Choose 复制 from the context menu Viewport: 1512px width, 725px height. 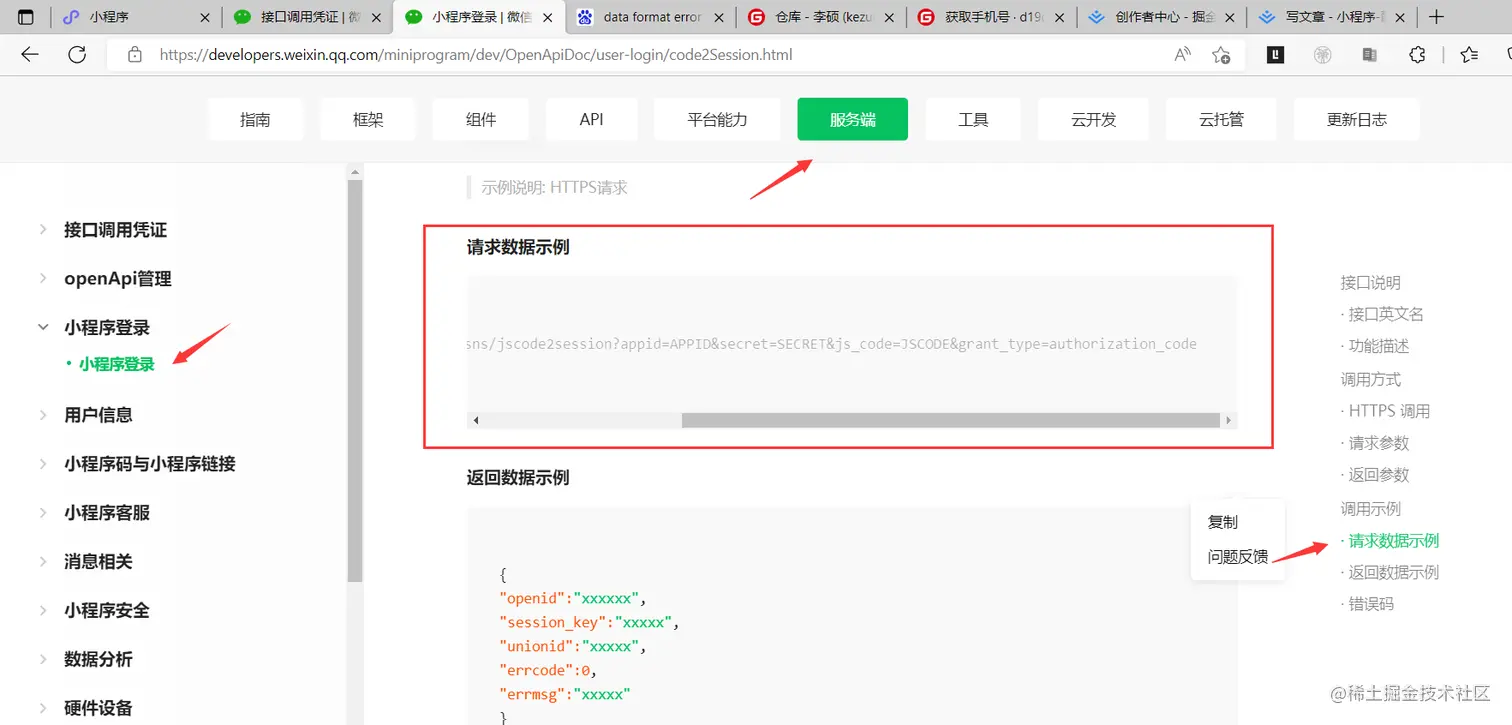click(x=1223, y=522)
